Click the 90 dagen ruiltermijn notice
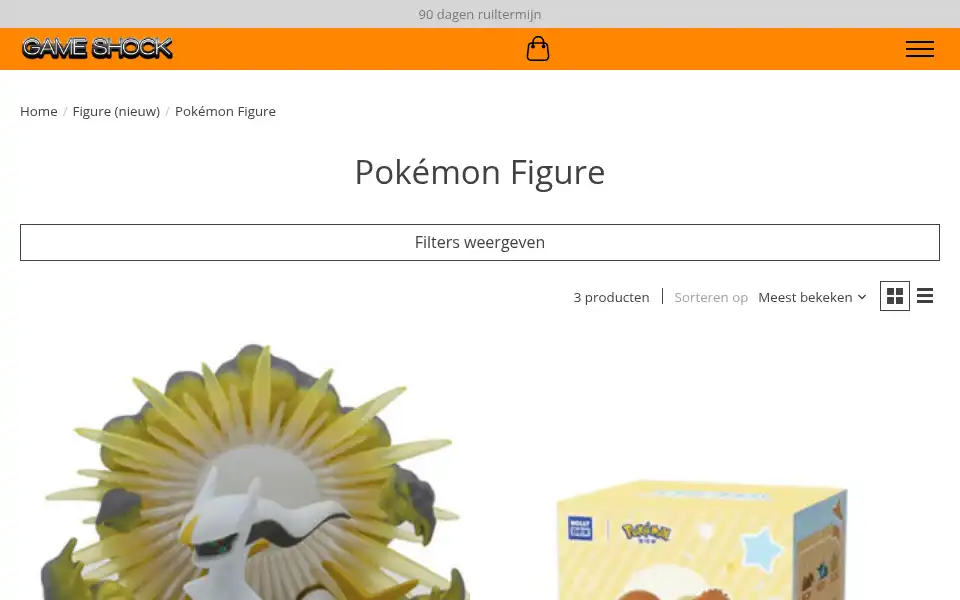Viewport: 960px width, 600px height. coord(479,14)
